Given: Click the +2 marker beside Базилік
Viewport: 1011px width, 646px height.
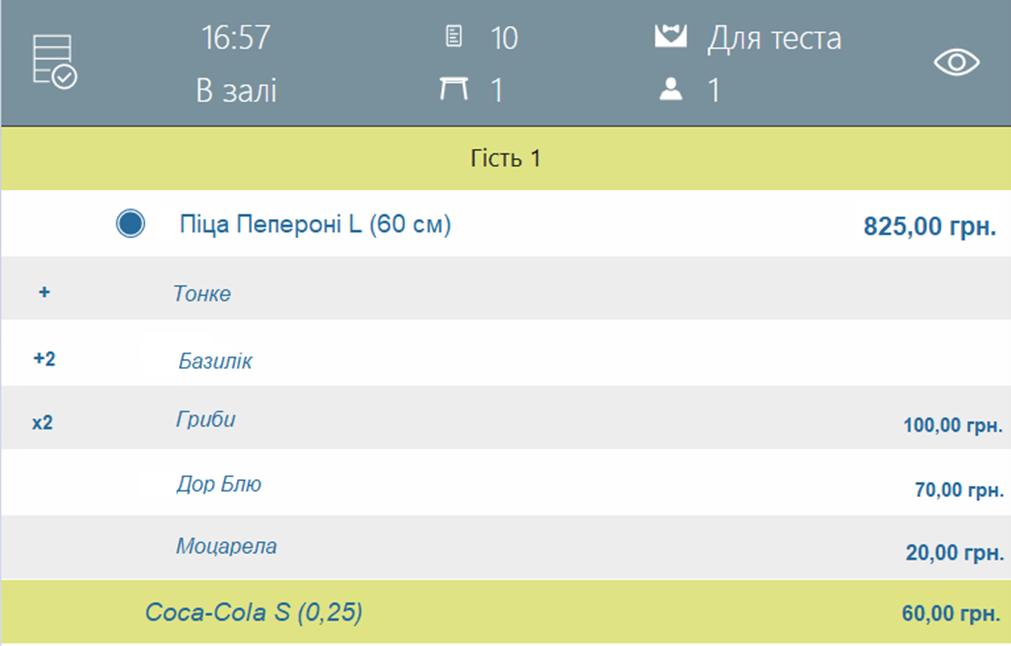Looking at the screenshot, I should tap(44, 358).
